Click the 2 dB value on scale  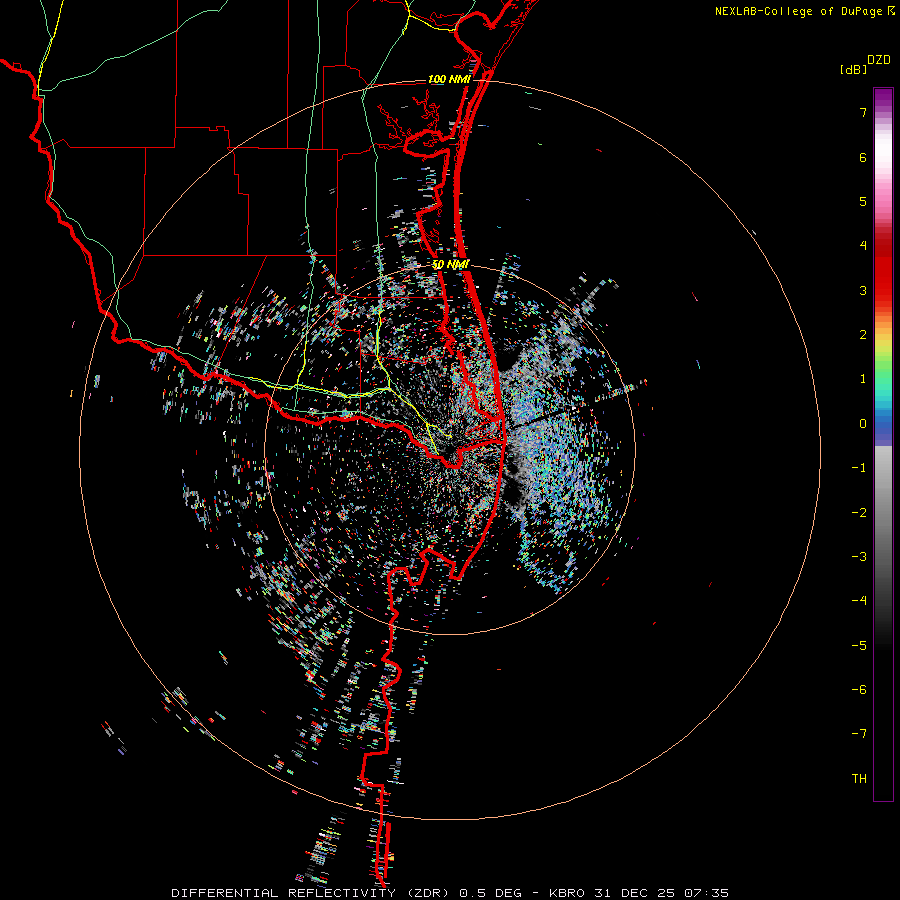(x=863, y=335)
